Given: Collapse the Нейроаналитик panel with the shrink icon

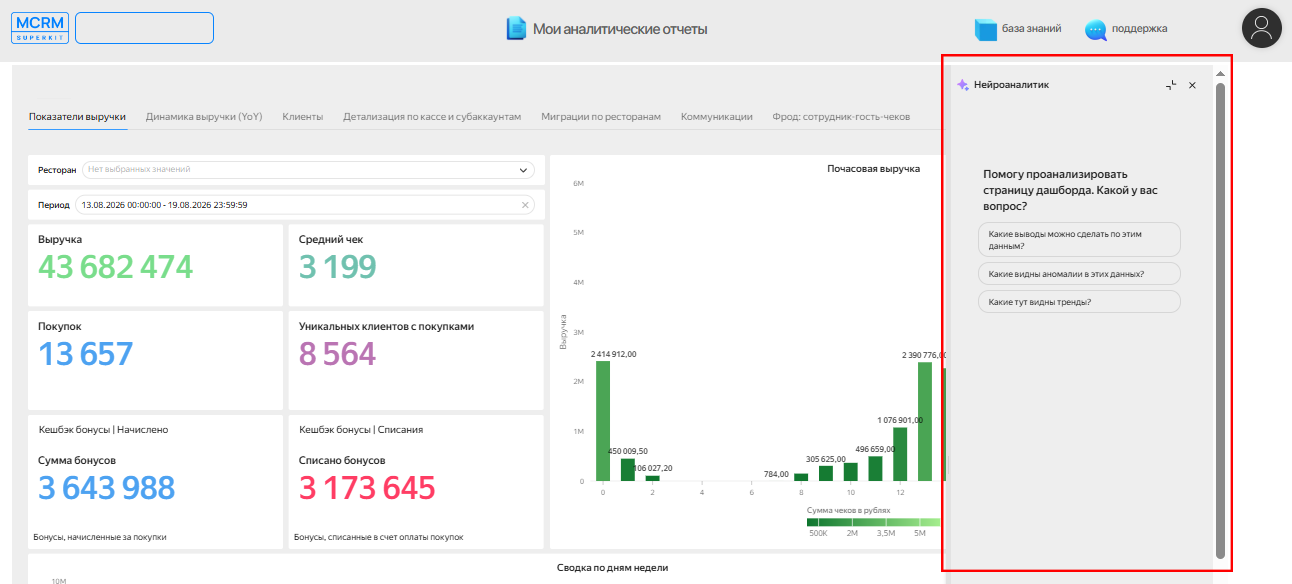Looking at the screenshot, I should [1171, 85].
